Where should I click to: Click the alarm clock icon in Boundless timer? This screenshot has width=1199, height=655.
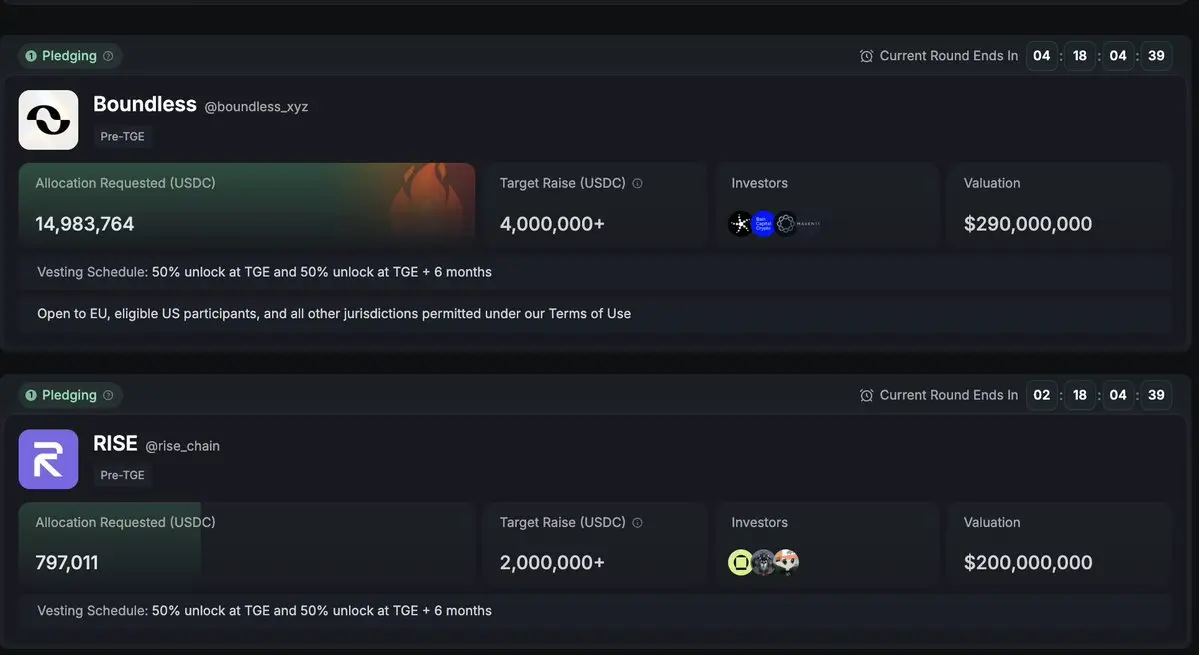coord(866,56)
